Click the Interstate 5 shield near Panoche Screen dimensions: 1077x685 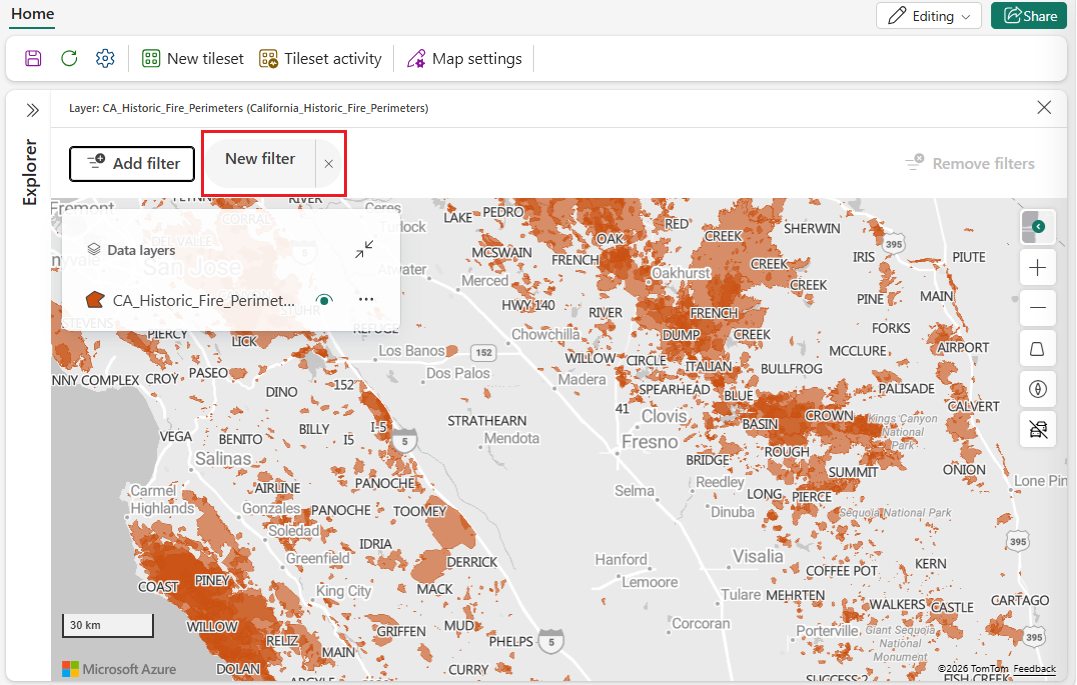coord(405,441)
